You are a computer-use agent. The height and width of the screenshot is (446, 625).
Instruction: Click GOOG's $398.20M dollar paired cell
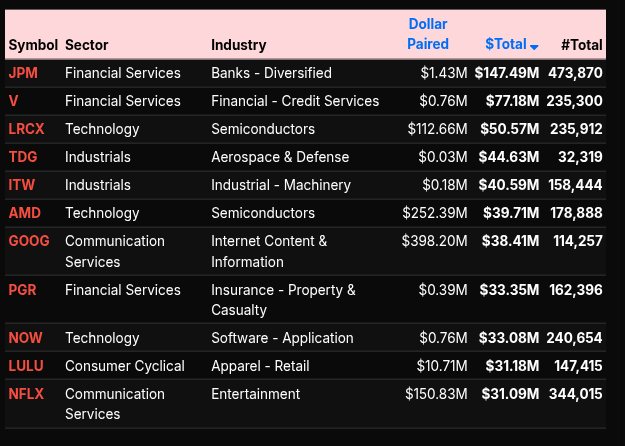(434, 241)
